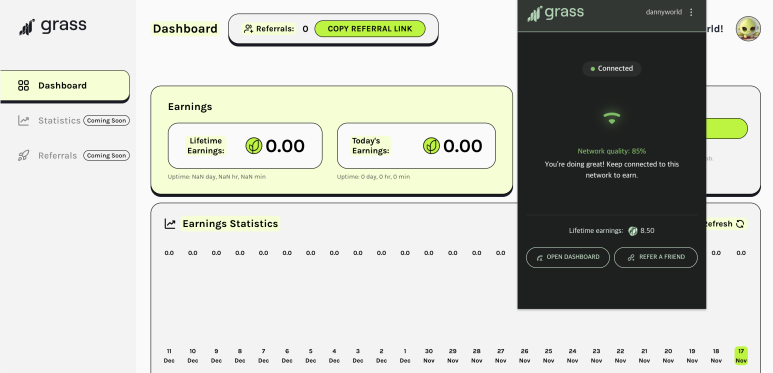Click the Network quality: 85% text

(612, 151)
